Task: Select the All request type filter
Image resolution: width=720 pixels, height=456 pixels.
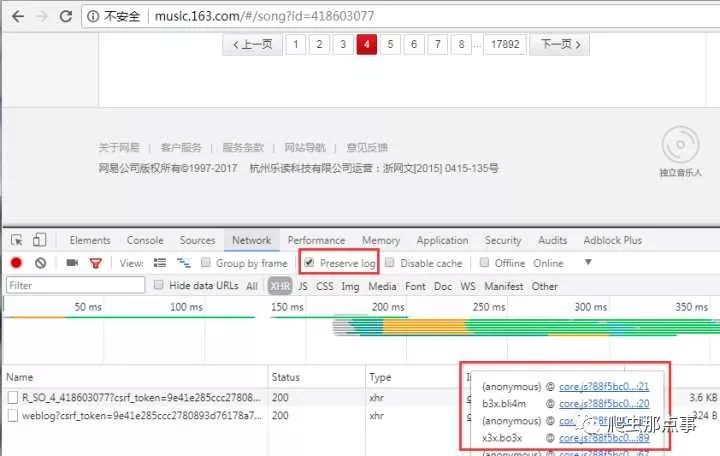Action: [252, 286]
